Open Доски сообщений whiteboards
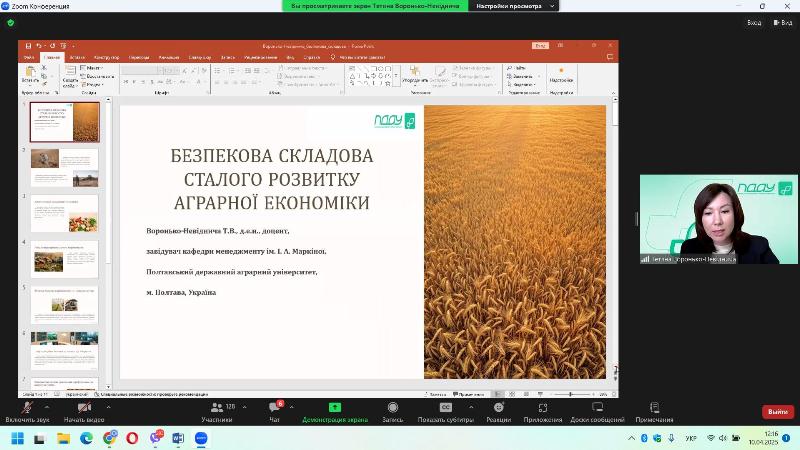 pyautogui.click(x=597, y=408)
